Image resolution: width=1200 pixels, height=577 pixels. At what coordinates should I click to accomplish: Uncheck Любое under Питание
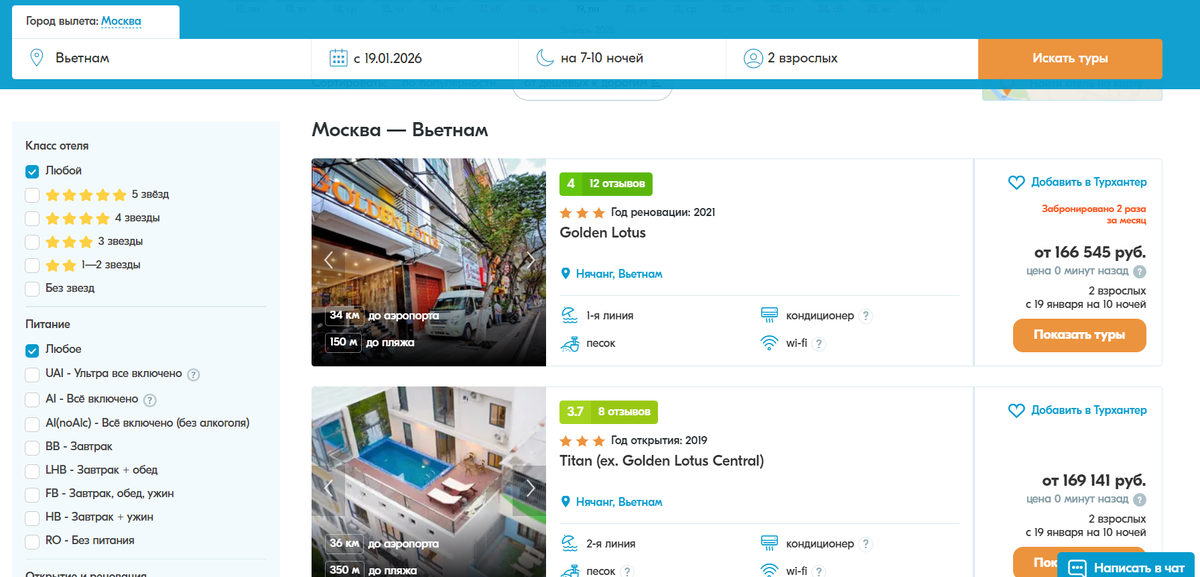tap(32, 350)
